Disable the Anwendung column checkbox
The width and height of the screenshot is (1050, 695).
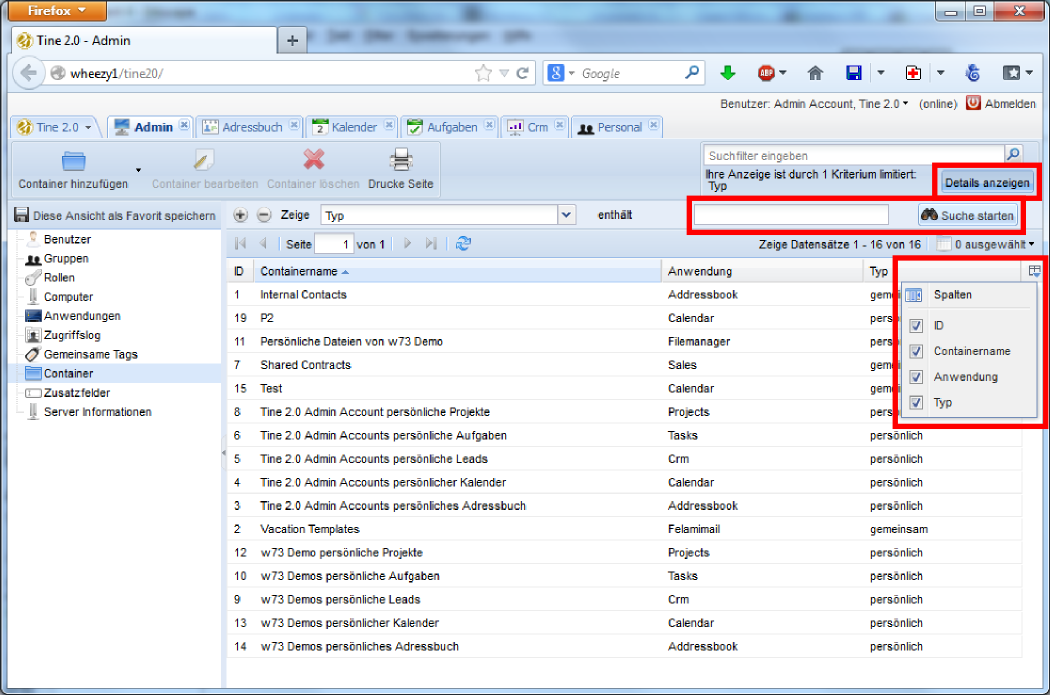pyautogui.click(x=916, y=378)
